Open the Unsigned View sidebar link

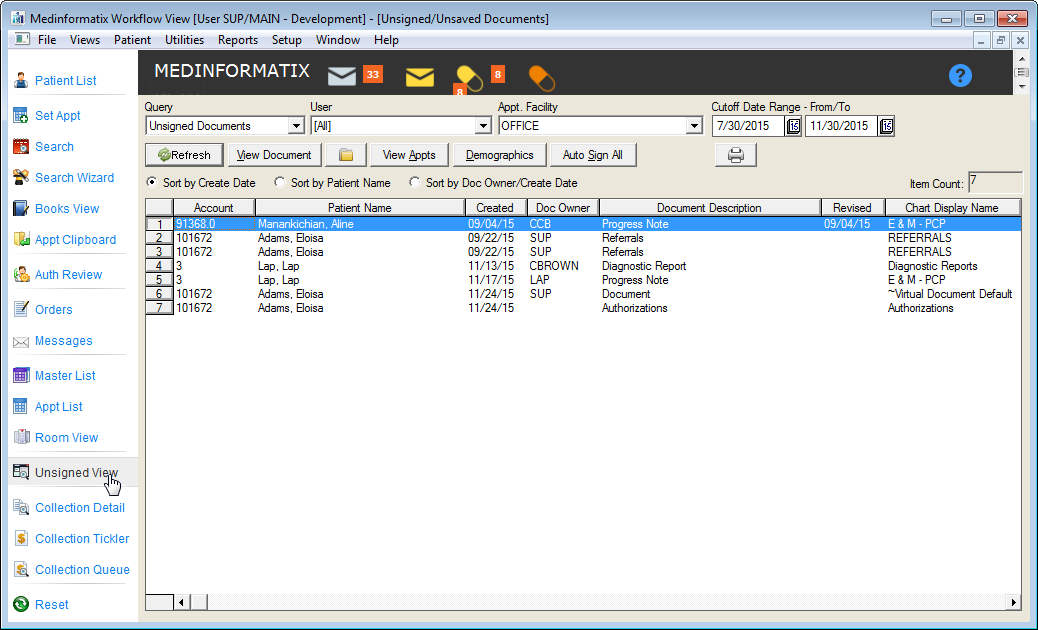pyautogui.click(x=76, y=472)
